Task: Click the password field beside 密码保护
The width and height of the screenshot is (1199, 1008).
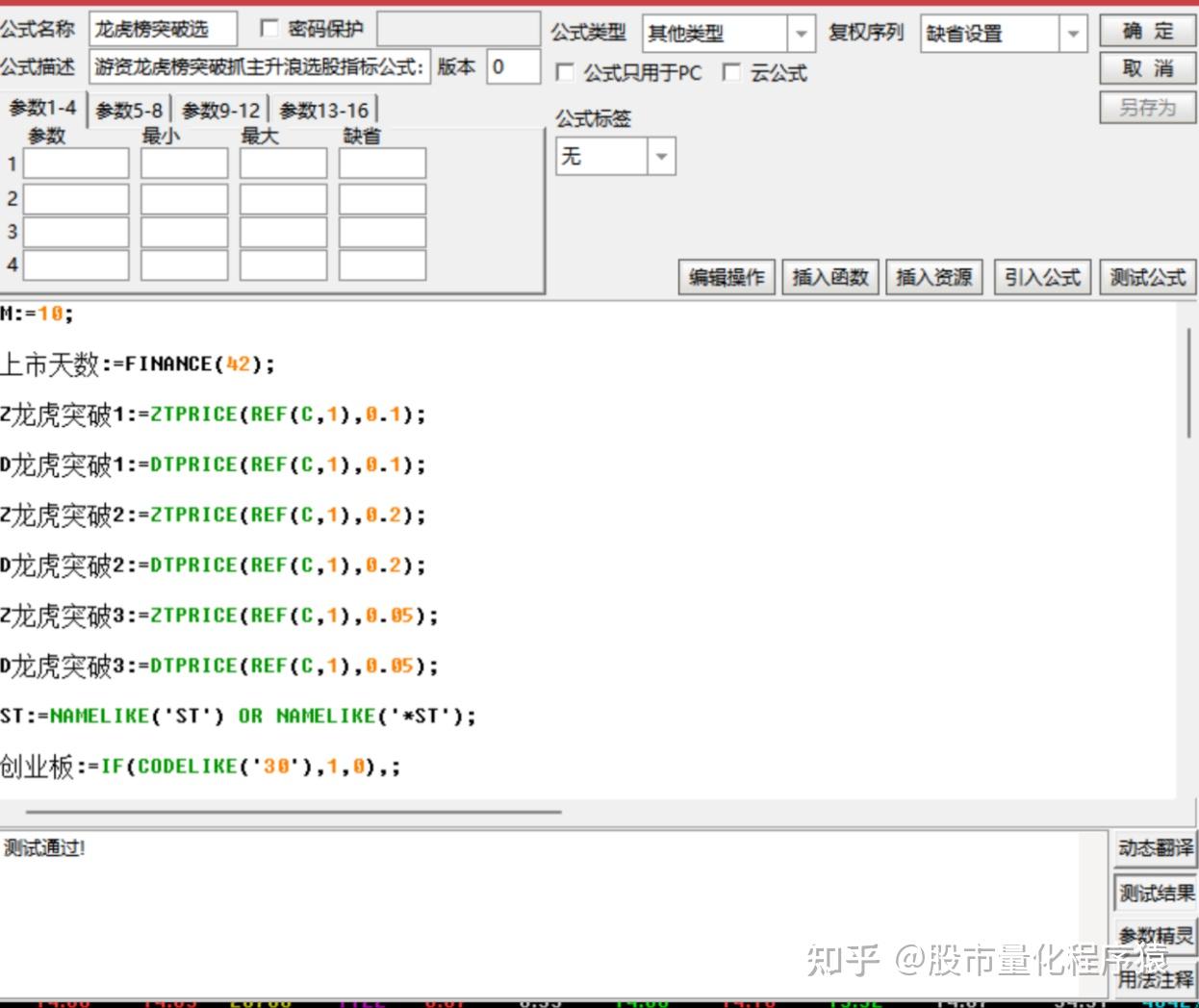Action: click(x=458, y=29)
